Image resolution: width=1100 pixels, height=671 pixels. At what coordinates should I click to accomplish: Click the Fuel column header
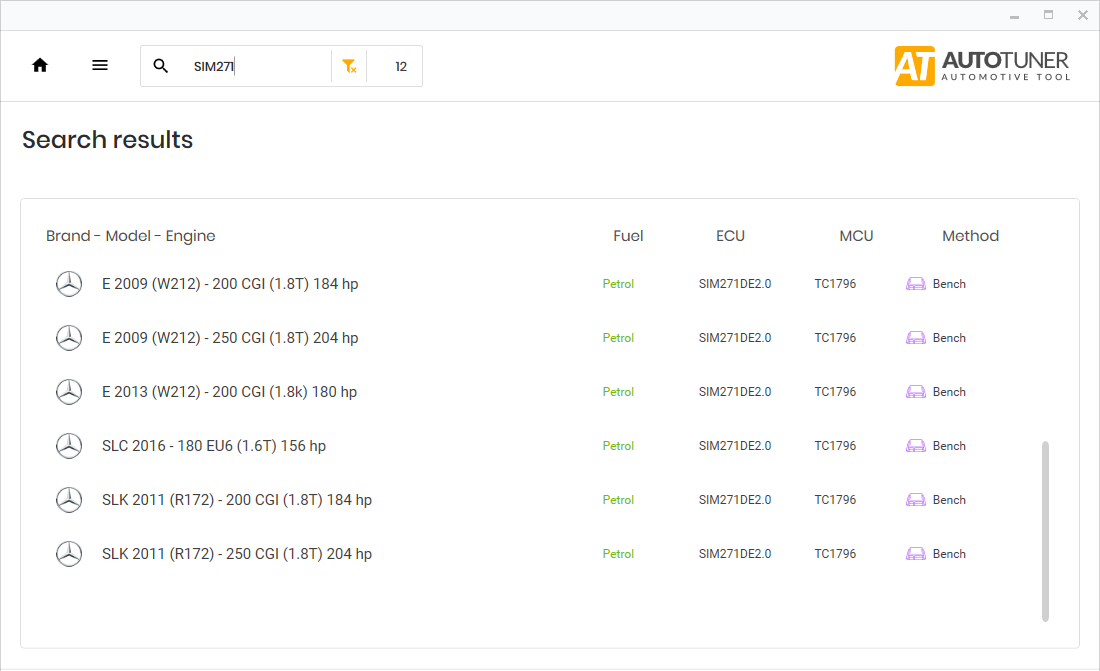(x=628, y=236)
